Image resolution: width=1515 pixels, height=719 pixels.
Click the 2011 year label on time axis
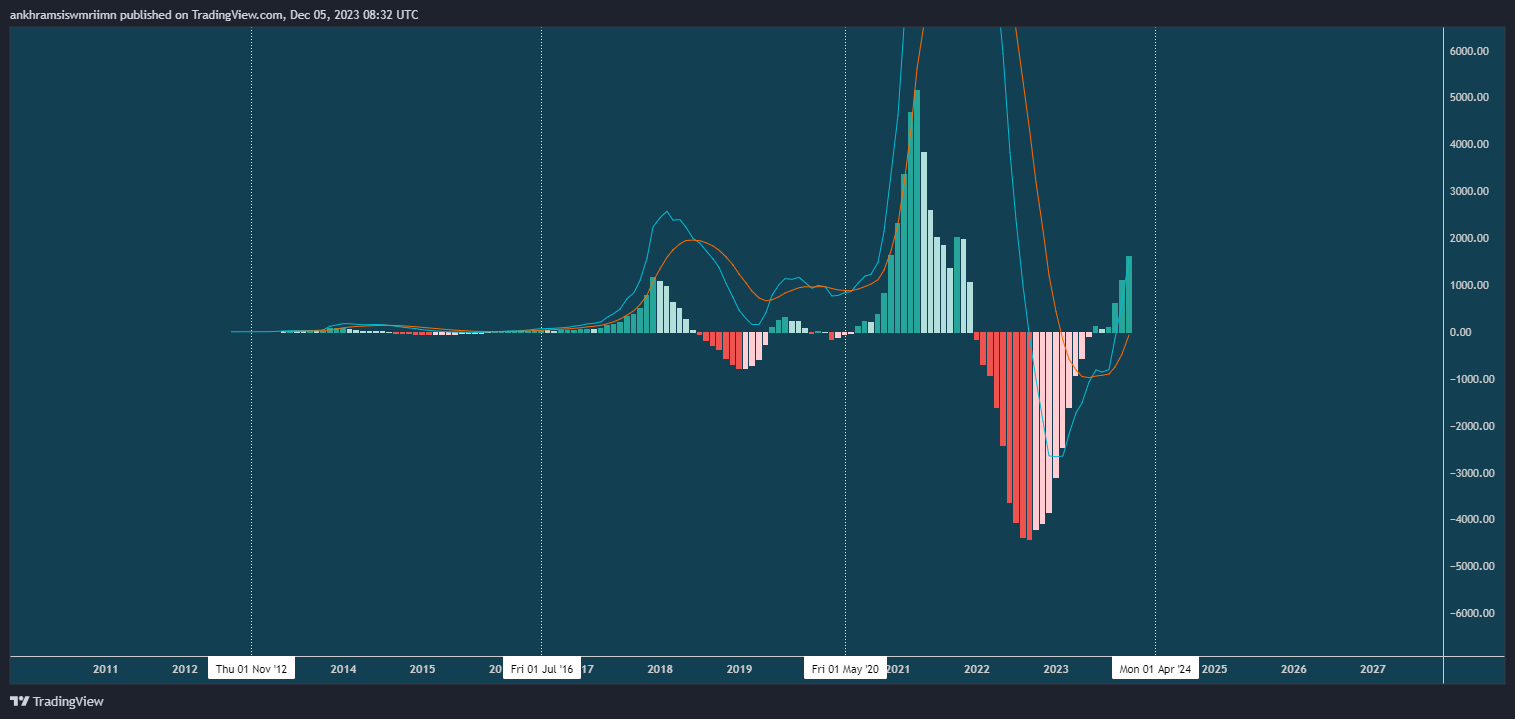tap(105, 669)
